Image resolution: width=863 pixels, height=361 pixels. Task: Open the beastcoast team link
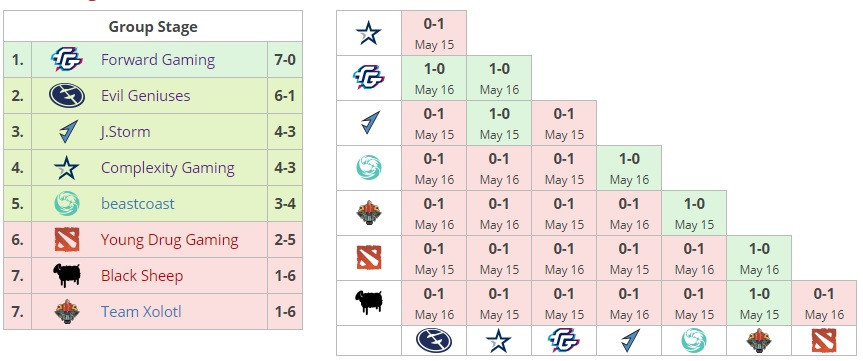[138, 204]
